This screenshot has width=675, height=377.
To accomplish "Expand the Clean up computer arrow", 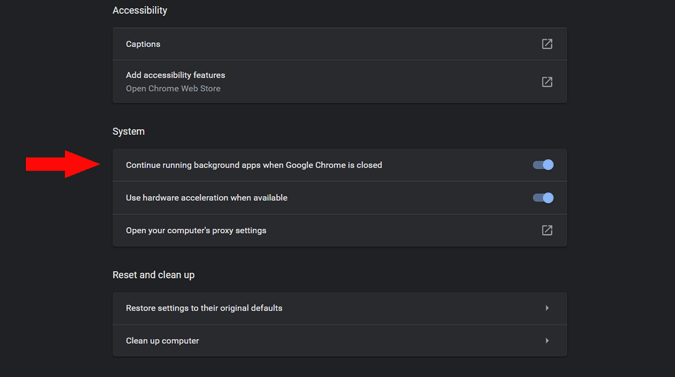I will tap(547, 341).
